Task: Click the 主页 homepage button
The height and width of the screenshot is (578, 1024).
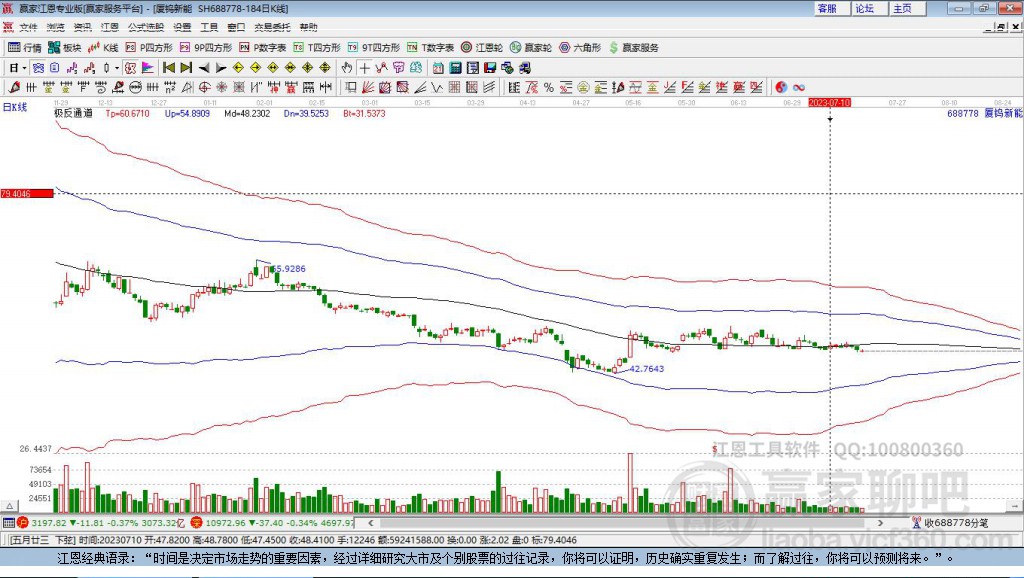Action: coord(902,8)
